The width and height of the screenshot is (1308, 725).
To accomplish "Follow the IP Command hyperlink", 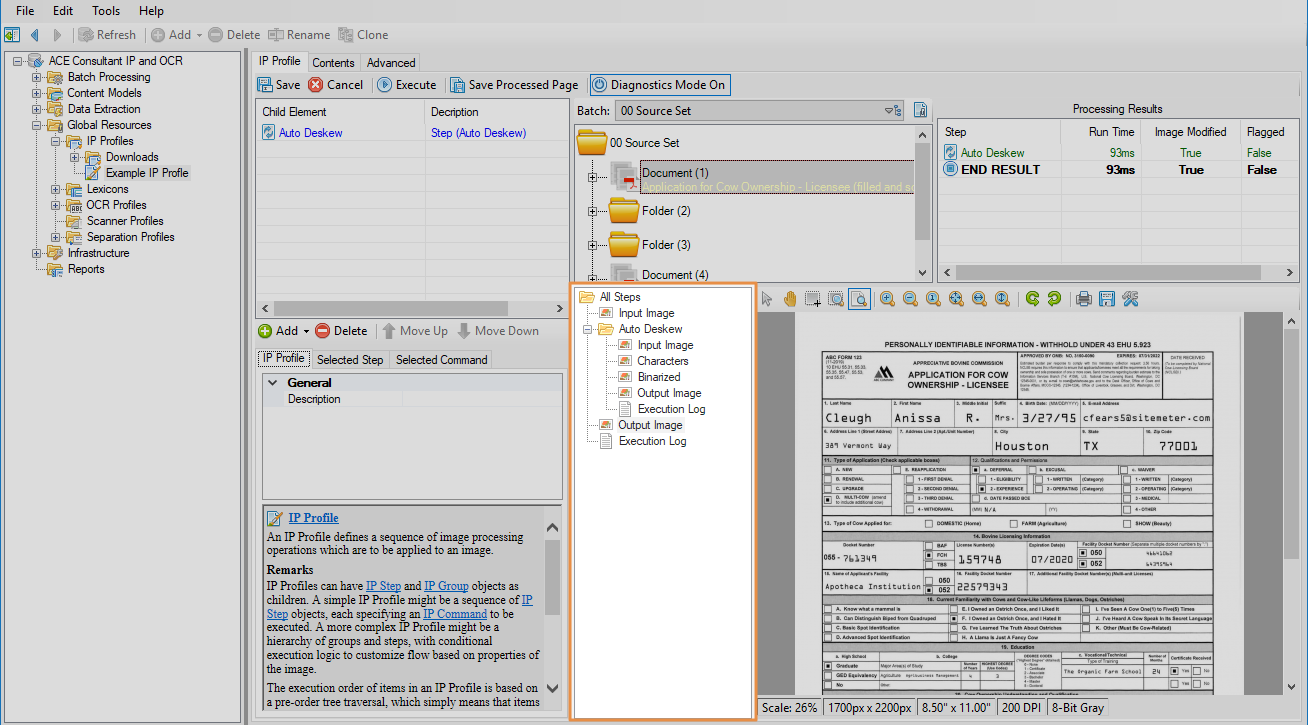I will (x=454, y=613).
